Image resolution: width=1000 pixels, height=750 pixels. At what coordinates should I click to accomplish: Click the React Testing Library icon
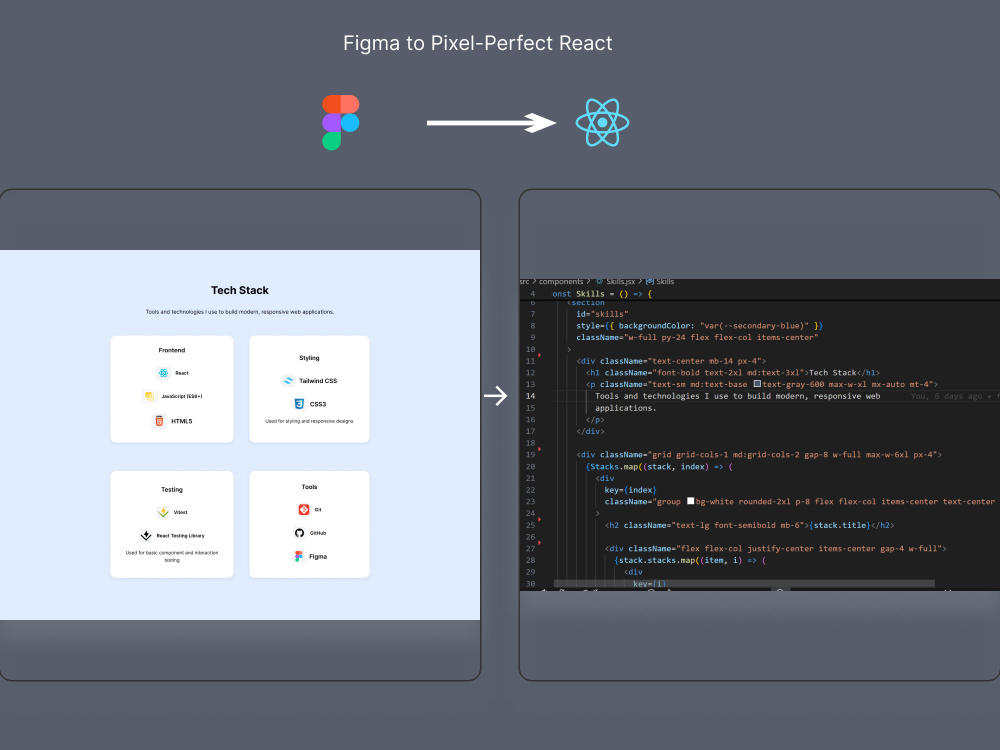tap(146, 536)
